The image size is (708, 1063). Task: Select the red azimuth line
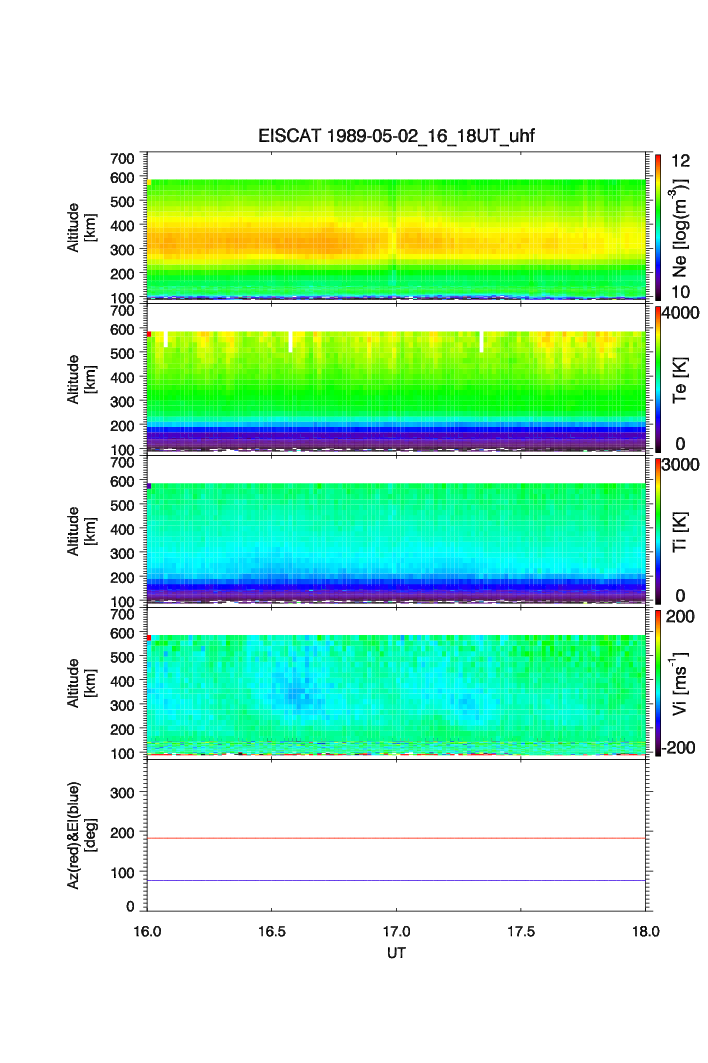click(x=398, y=838)
